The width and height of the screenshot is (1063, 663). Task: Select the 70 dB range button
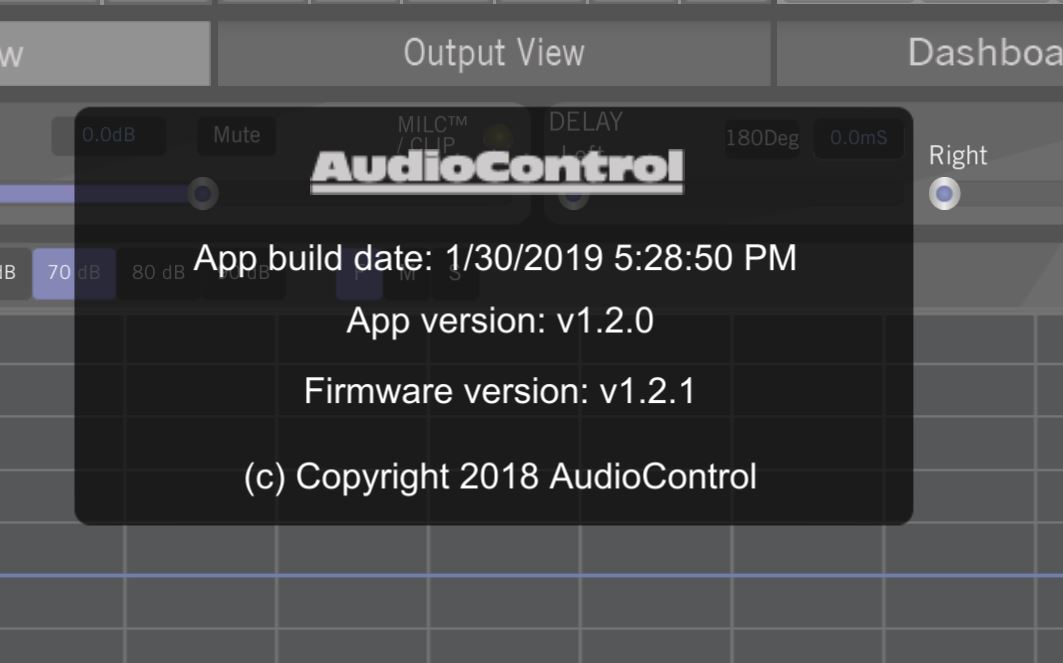[74, 273]
